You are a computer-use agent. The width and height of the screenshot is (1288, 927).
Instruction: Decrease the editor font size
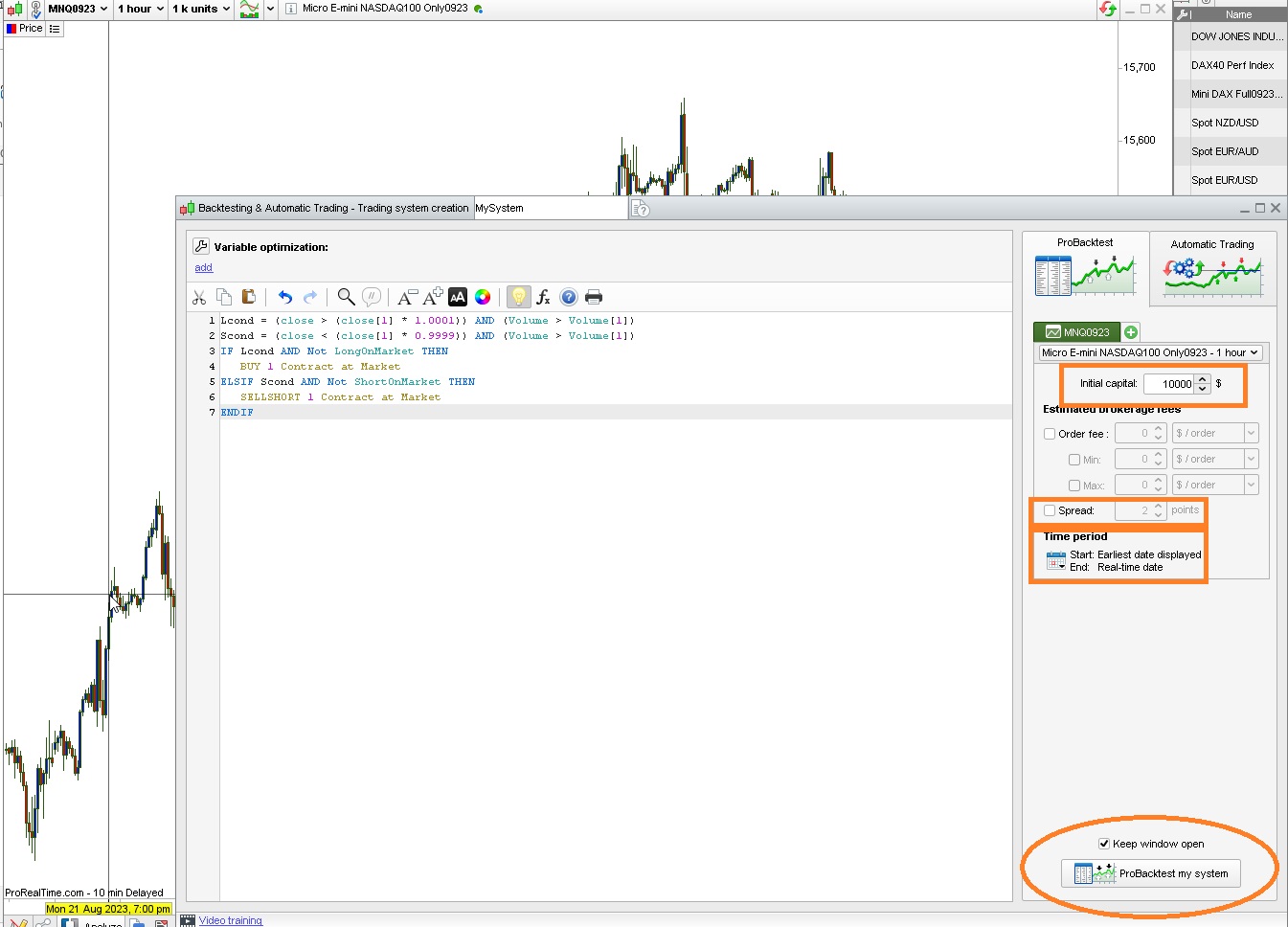click(x=407, y=297)
